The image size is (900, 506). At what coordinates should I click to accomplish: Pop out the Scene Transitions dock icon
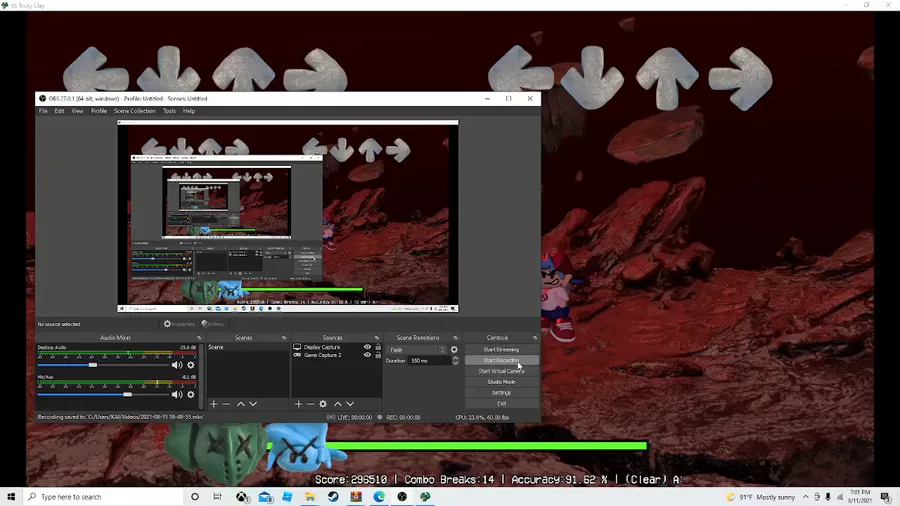tap(455, 338)
